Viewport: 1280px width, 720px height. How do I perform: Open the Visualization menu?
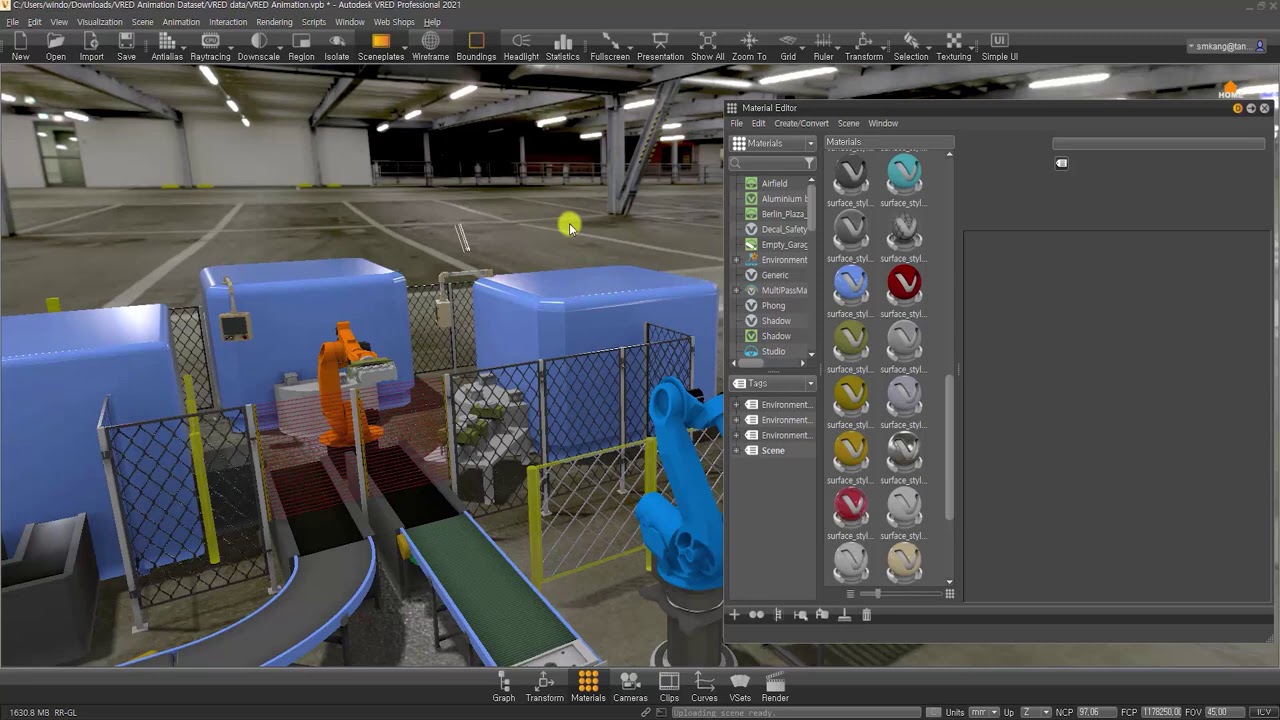(100, 22)
